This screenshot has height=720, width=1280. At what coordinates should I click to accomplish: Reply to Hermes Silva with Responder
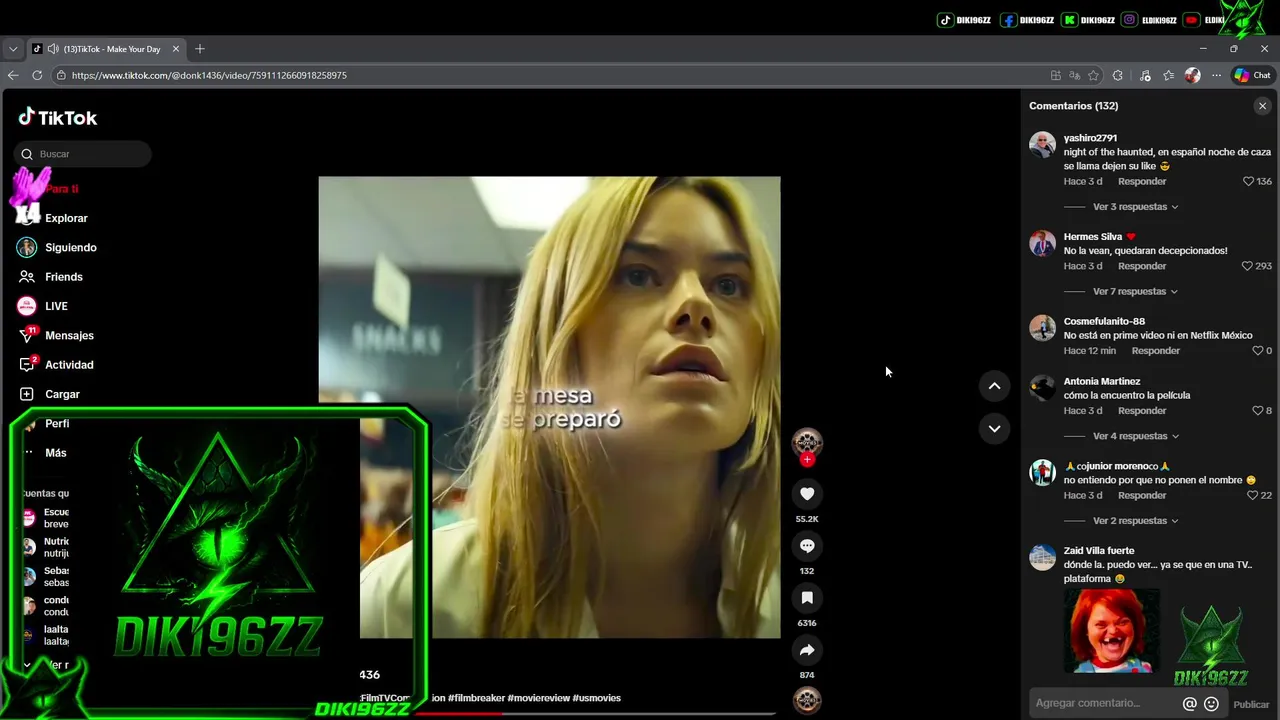tap(1142, 266)
